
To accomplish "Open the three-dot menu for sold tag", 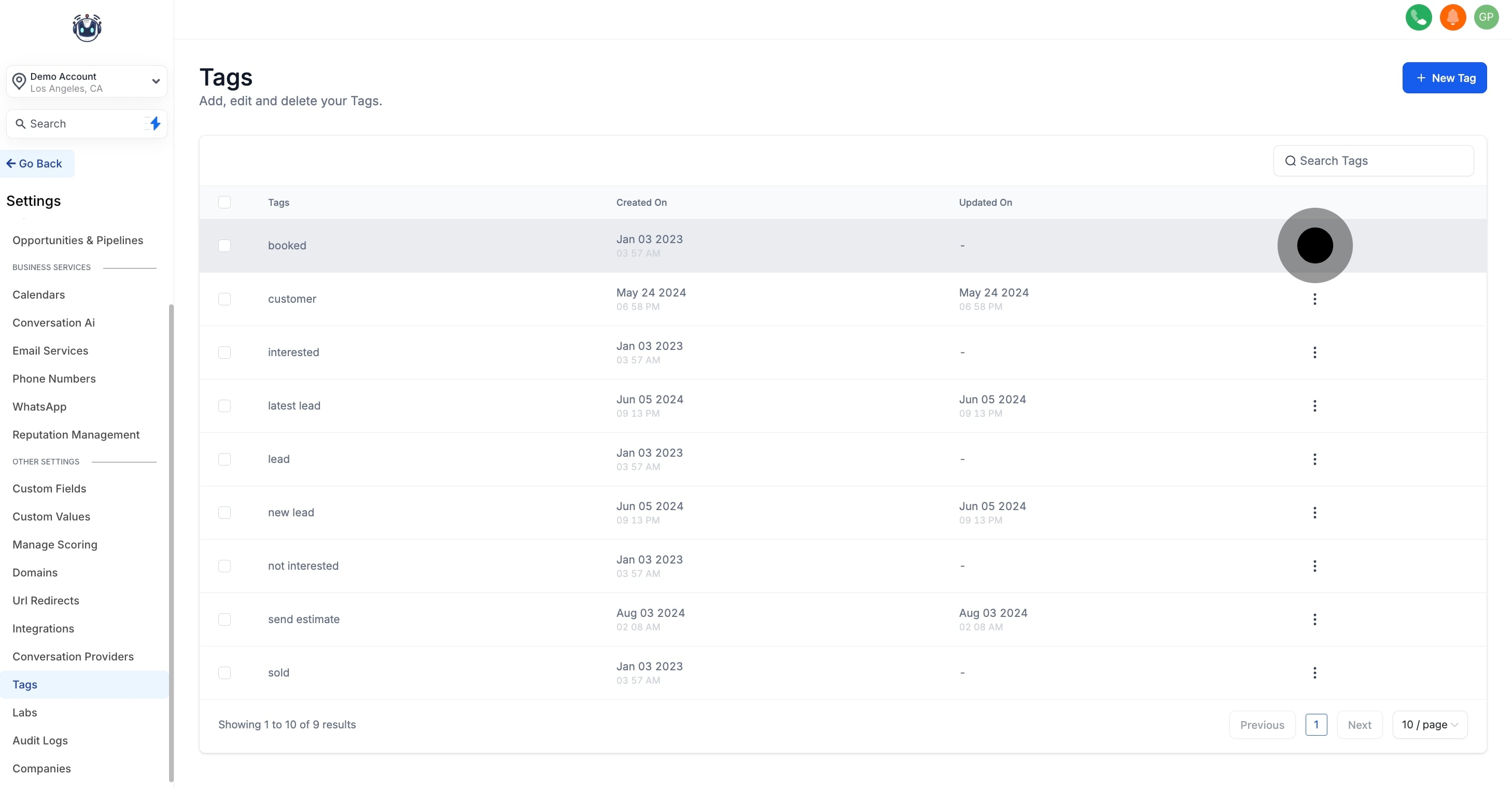I will (x=1314, y=673).
